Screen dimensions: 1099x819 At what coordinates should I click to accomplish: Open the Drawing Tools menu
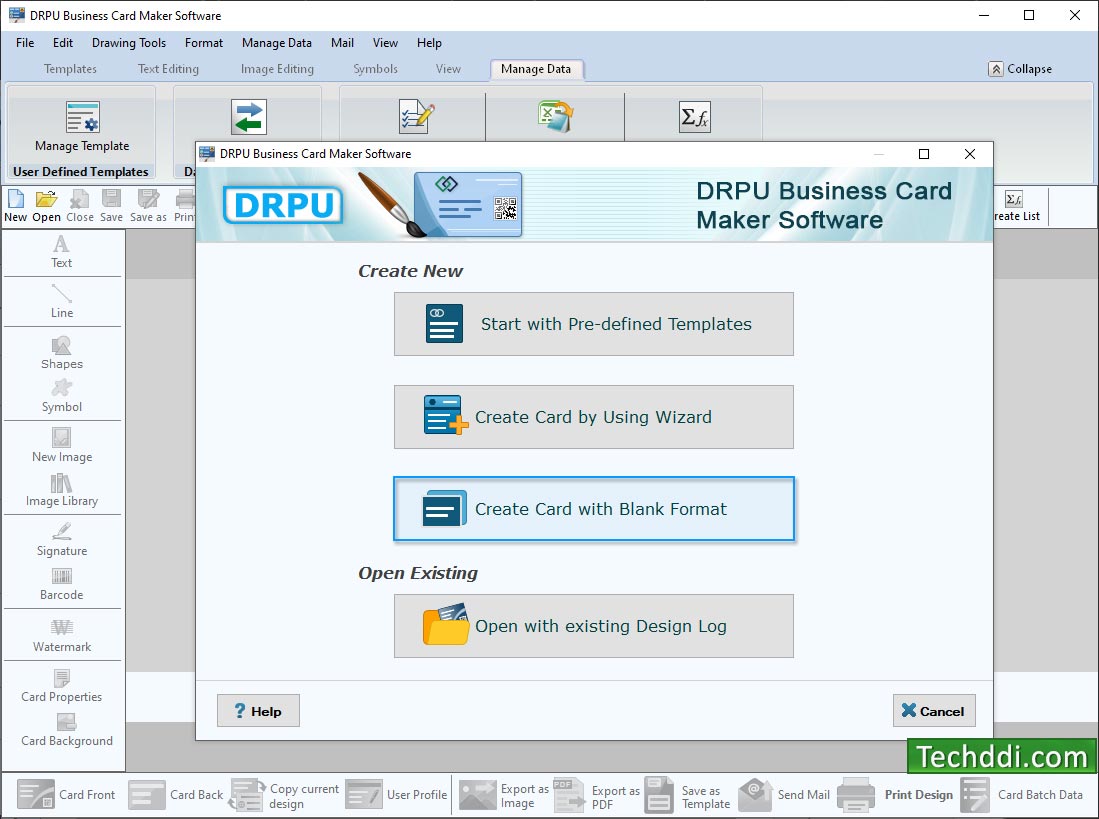pyautogui.click(x=129, y=43)
